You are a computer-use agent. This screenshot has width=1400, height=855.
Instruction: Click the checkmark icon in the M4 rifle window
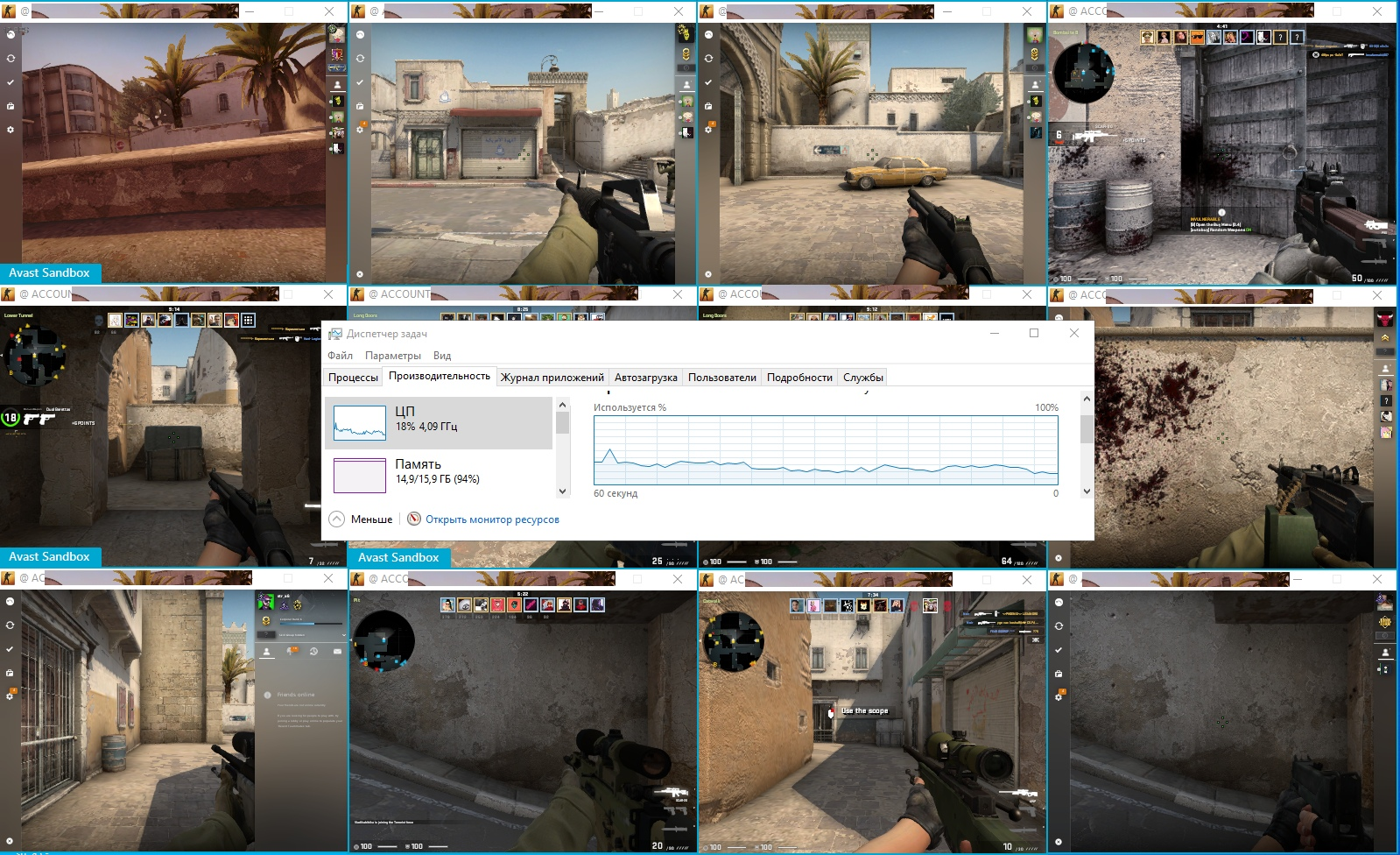[360, 81]
